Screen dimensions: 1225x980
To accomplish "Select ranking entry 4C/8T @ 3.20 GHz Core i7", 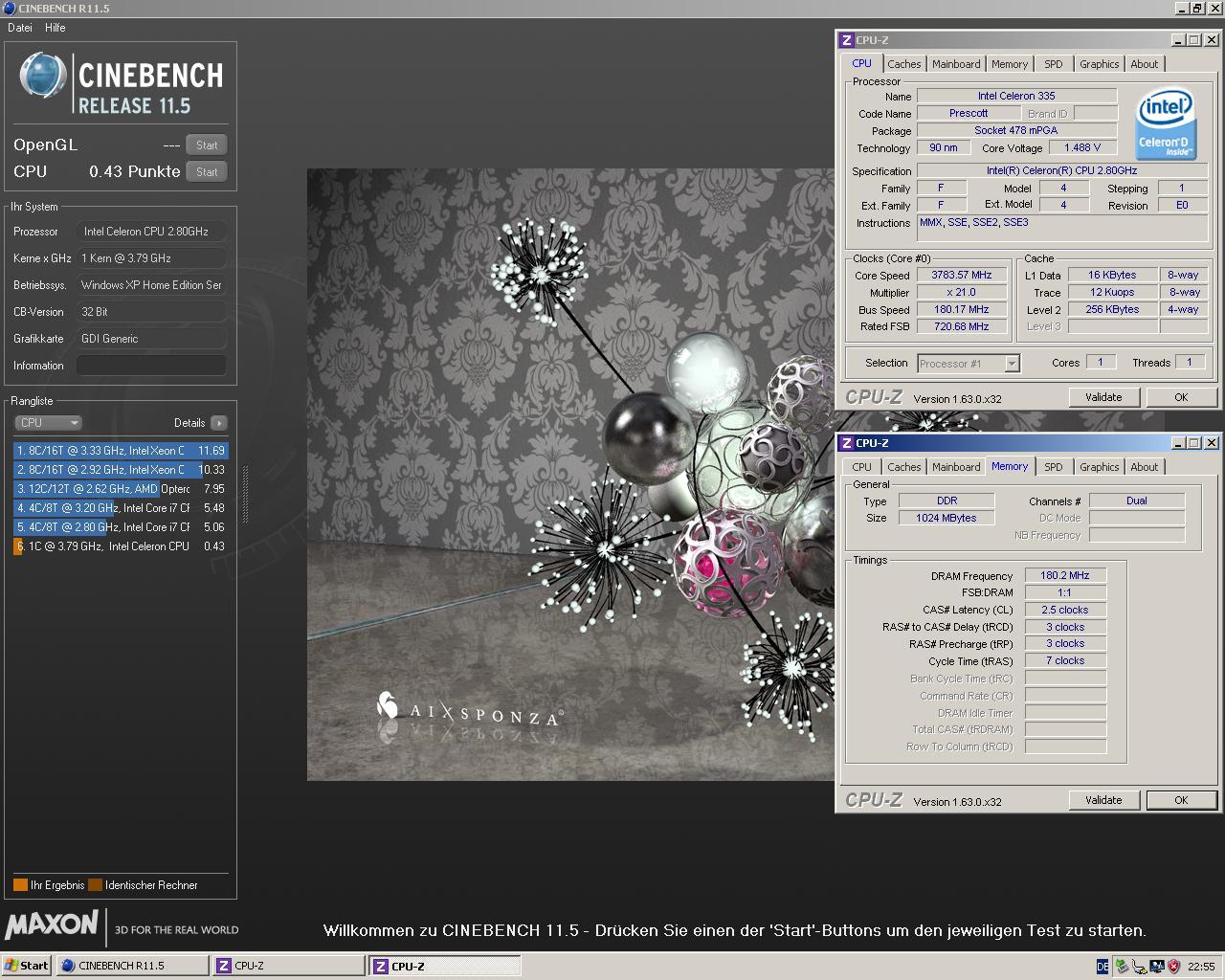I will tap(121, 508).
